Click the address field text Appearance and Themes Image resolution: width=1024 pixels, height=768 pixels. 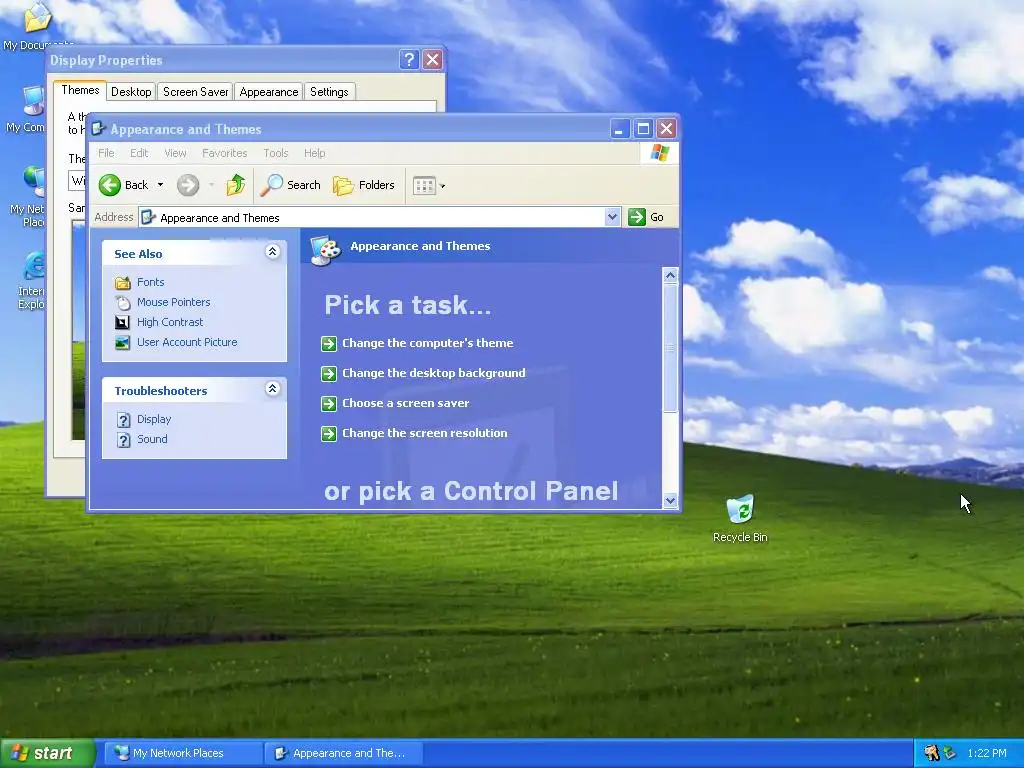tap(219, 218)
